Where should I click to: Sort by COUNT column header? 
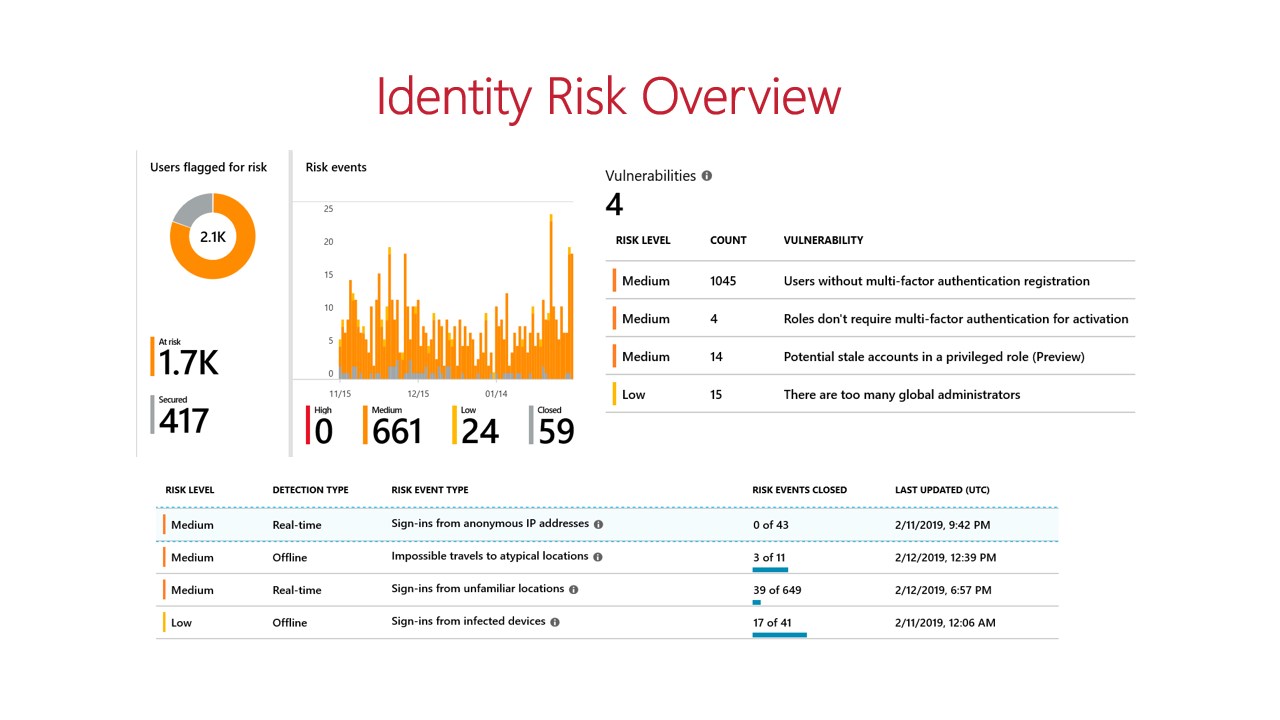click(728, 241)
